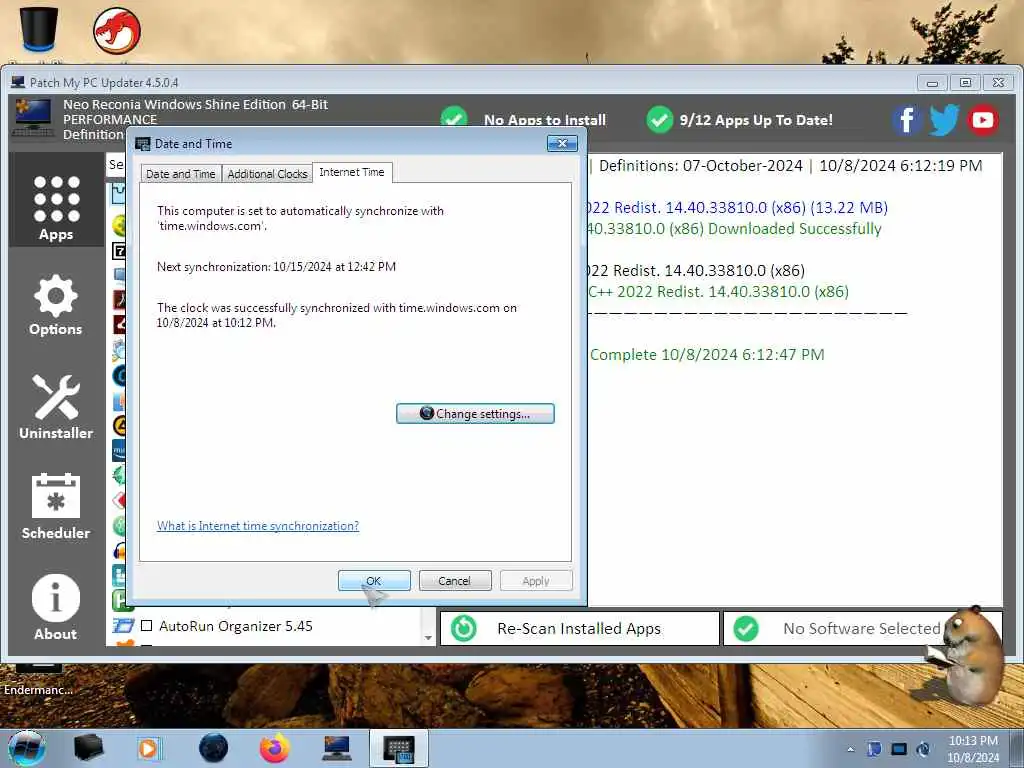Image resolution: width=1024 pixels, height=768 pixels.
Task: Open the red dragon desktop icon
Action: tap(117, 31)
